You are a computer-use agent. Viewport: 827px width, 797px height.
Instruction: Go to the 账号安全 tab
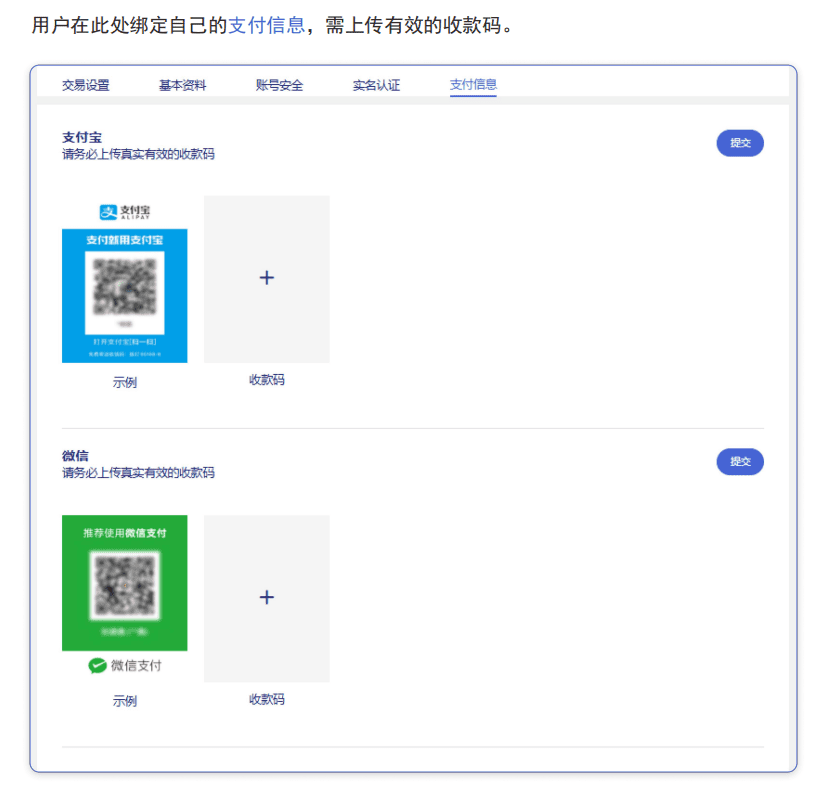pyautogui.click(x=280, y=85)
